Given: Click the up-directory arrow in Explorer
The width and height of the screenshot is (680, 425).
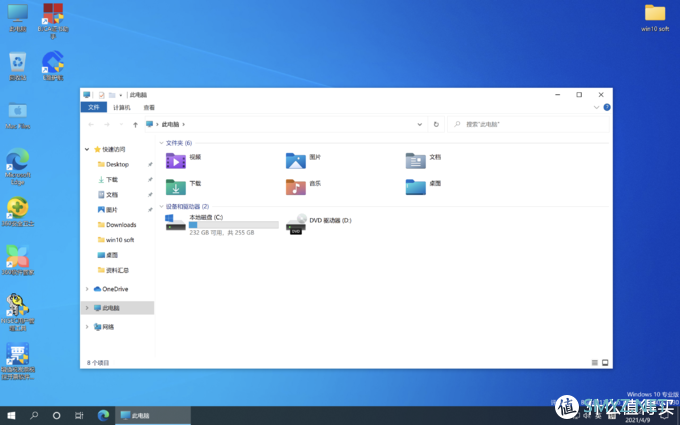Looking at the screenshot, I should point(135,124).
